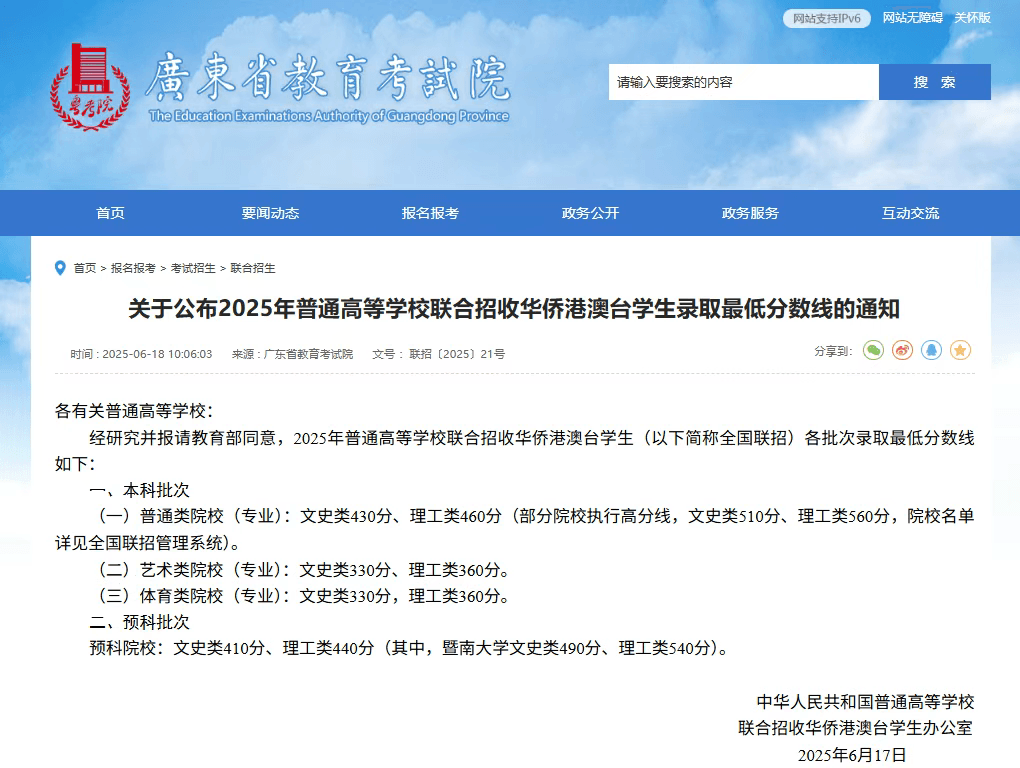The image size is (1020, 768).
Task: Open the 联合招生 breadcrumb link
Action: tap(253, 268)
